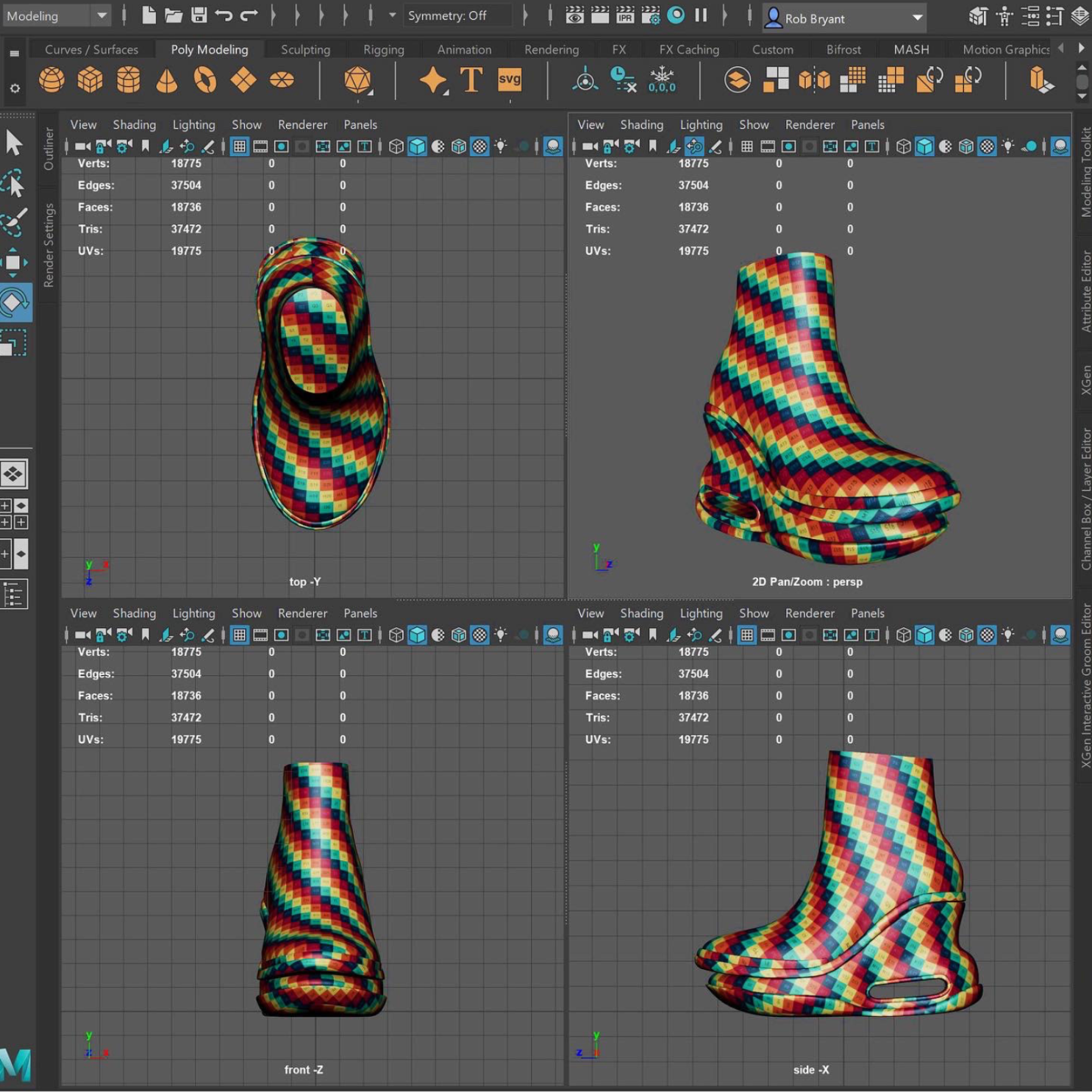
Task: Create a polygon cube from the shelf
Action: click(90, 79)
